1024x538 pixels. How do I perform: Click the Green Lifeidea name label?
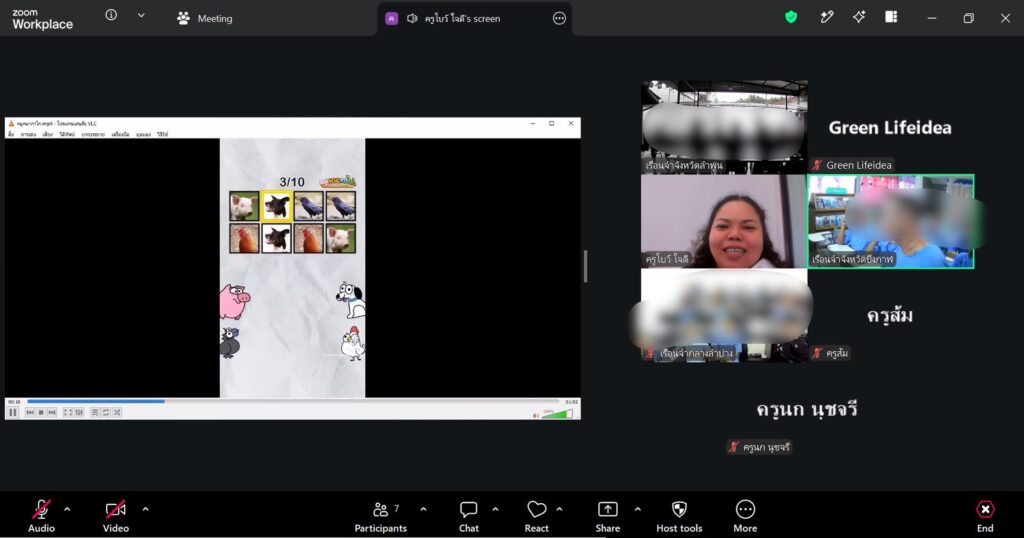coord(852,165)
